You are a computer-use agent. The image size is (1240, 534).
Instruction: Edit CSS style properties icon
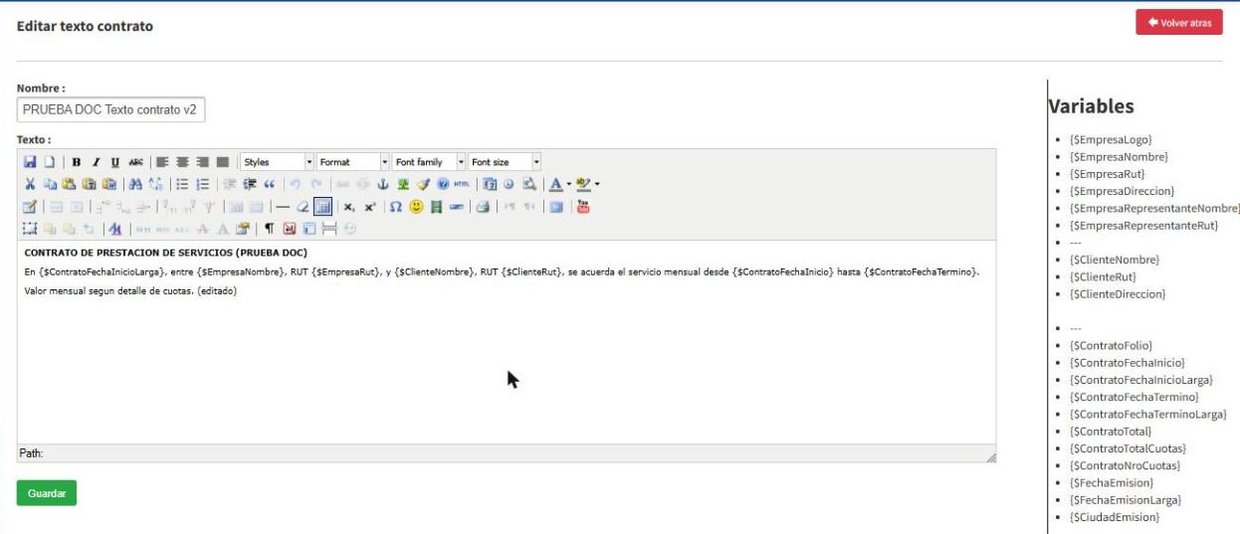click(115, 229)
